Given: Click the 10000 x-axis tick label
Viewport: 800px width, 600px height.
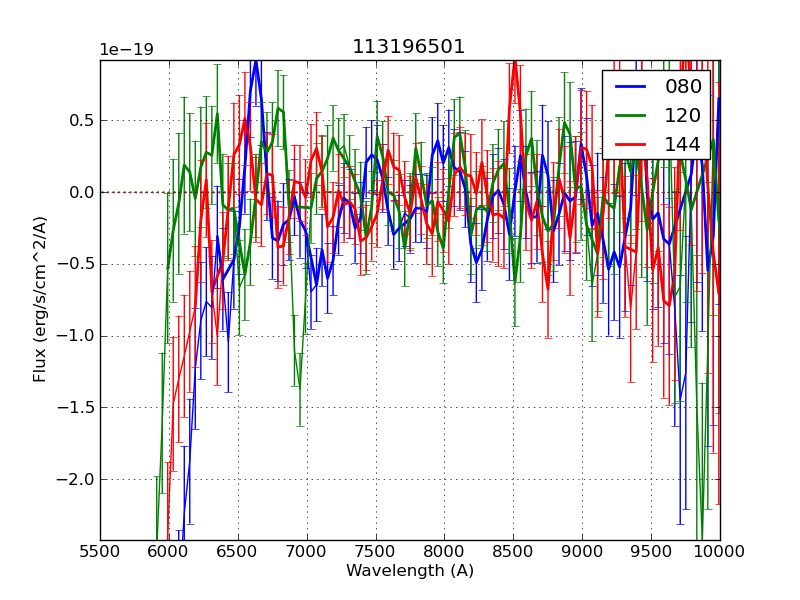Looking at the screenshot, I should (719, 551).
